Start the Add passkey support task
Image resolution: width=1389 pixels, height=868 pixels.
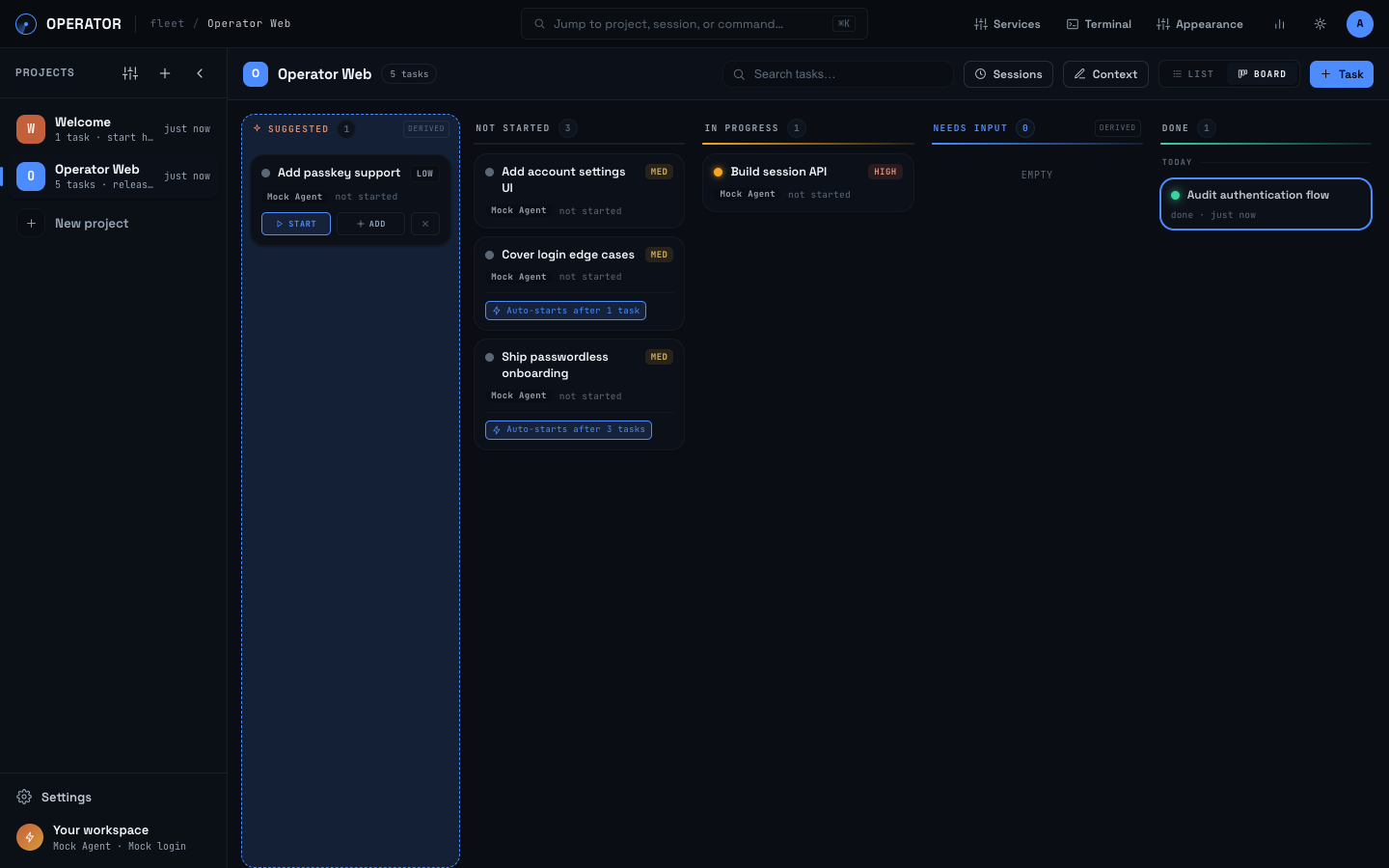click(x=296, y=224)
